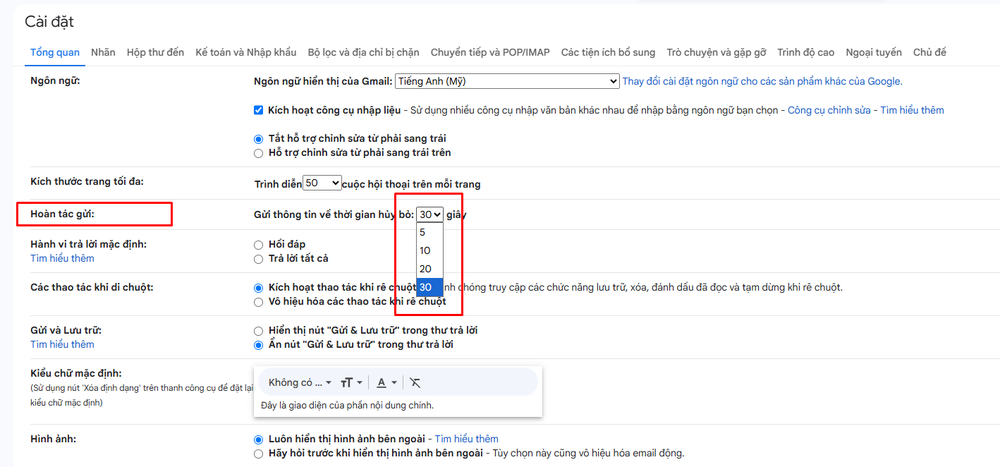Open the 50 conversations per page dropdown

[322, 183]
